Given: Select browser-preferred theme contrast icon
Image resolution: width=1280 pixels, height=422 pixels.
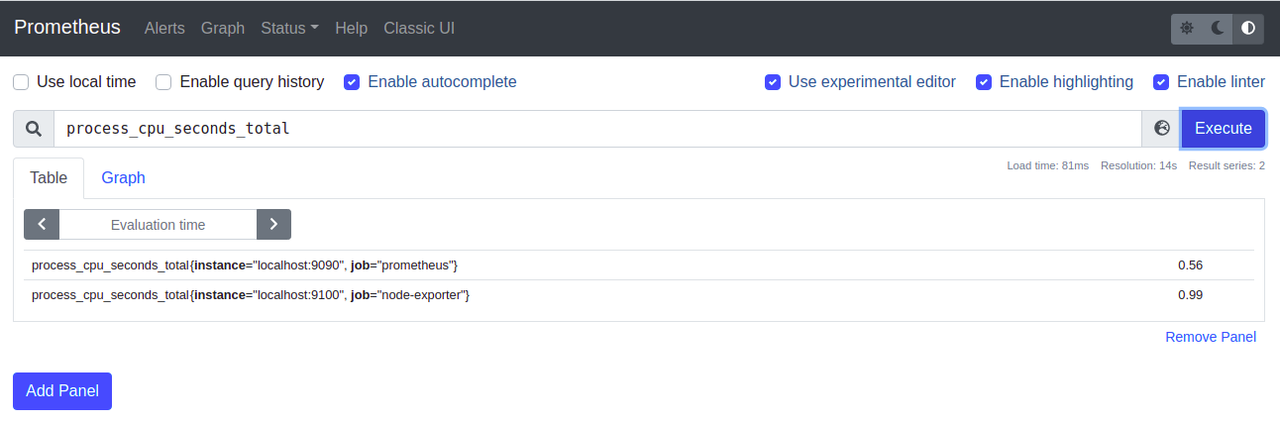Looking at the screenshot, I should click(1248, 28).
